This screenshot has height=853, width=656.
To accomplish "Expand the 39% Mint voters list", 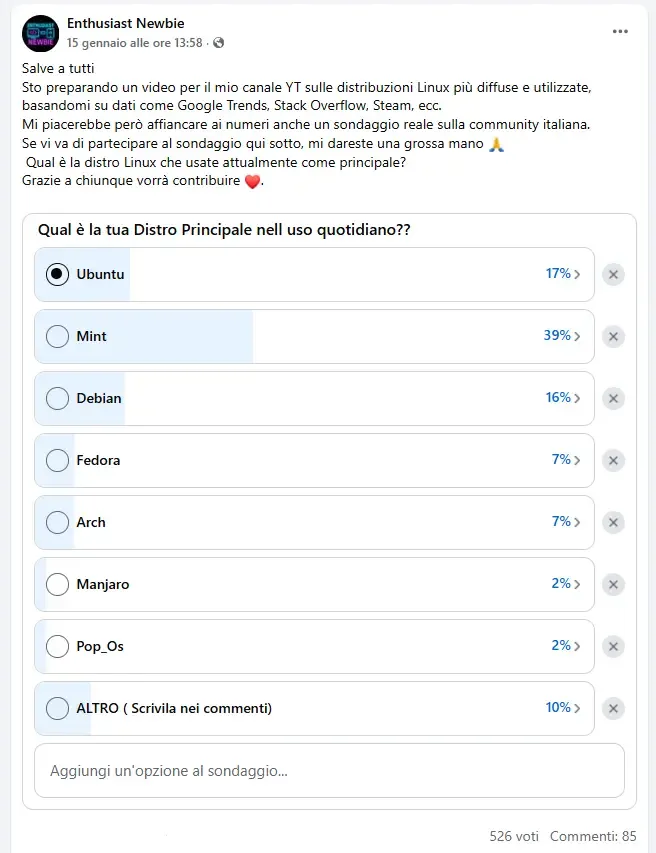I will [x=562, y=336].
